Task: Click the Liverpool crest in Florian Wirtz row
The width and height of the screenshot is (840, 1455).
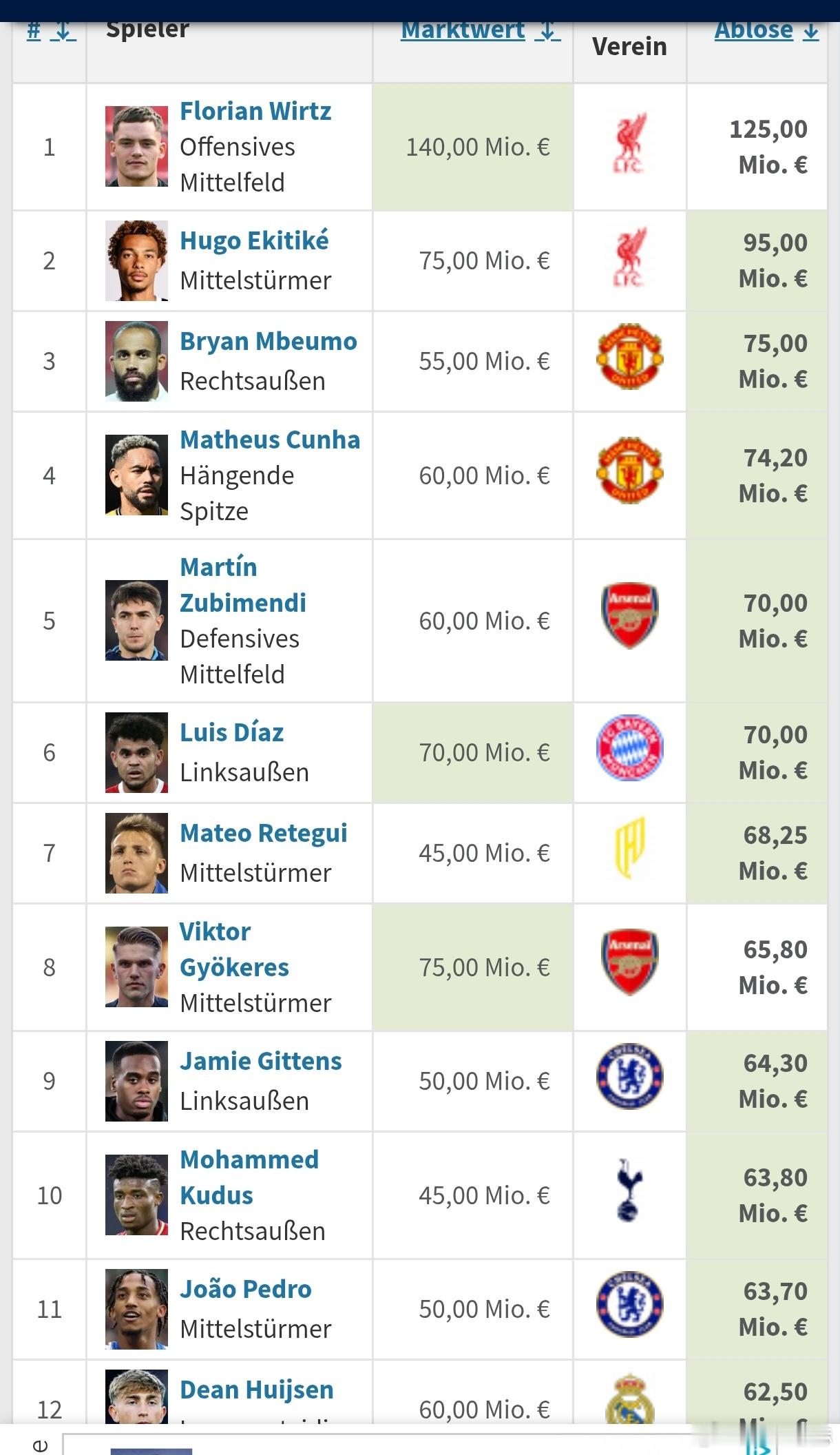Action: tap(629, 144)
